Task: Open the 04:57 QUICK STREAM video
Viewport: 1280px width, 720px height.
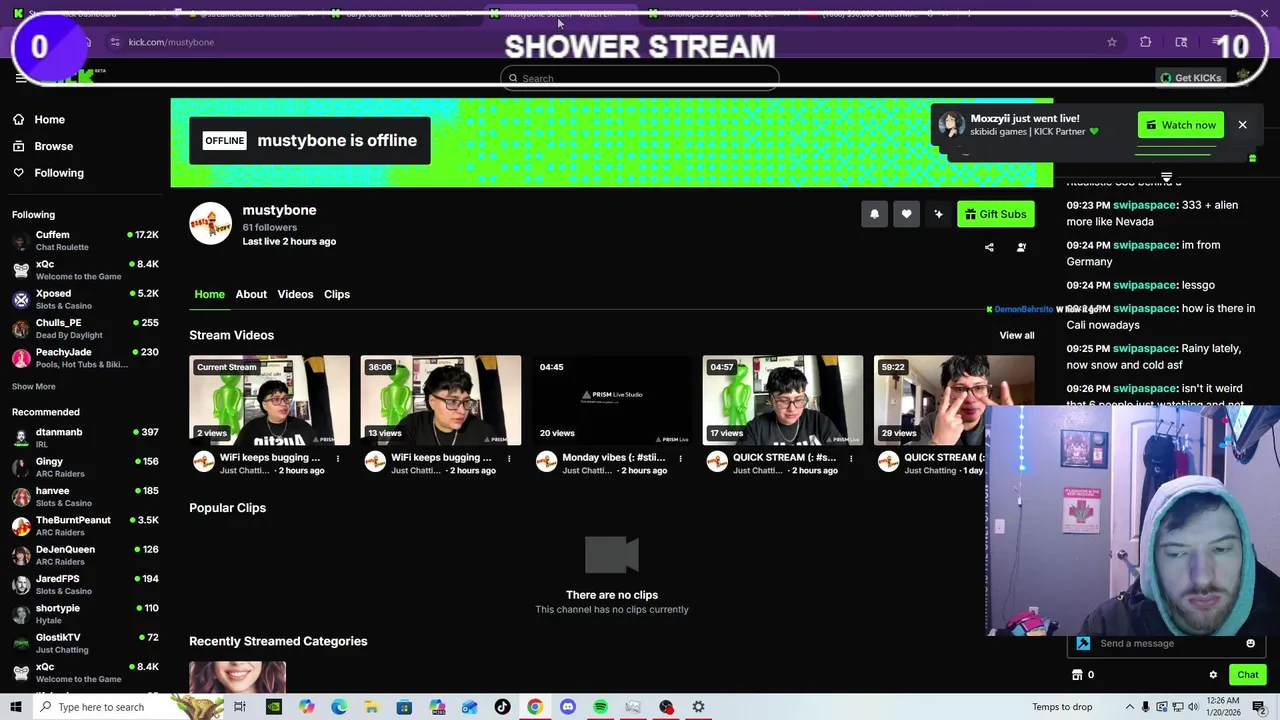Action: (x=782, y=400)
